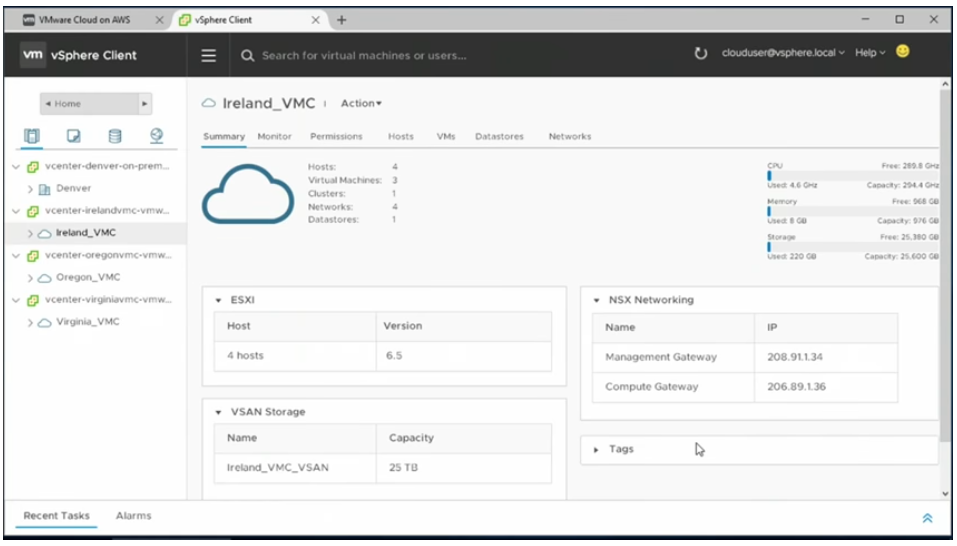Close the VMware Cloud on AWS tab
The image size is (957, 546).
click(159, 20)
